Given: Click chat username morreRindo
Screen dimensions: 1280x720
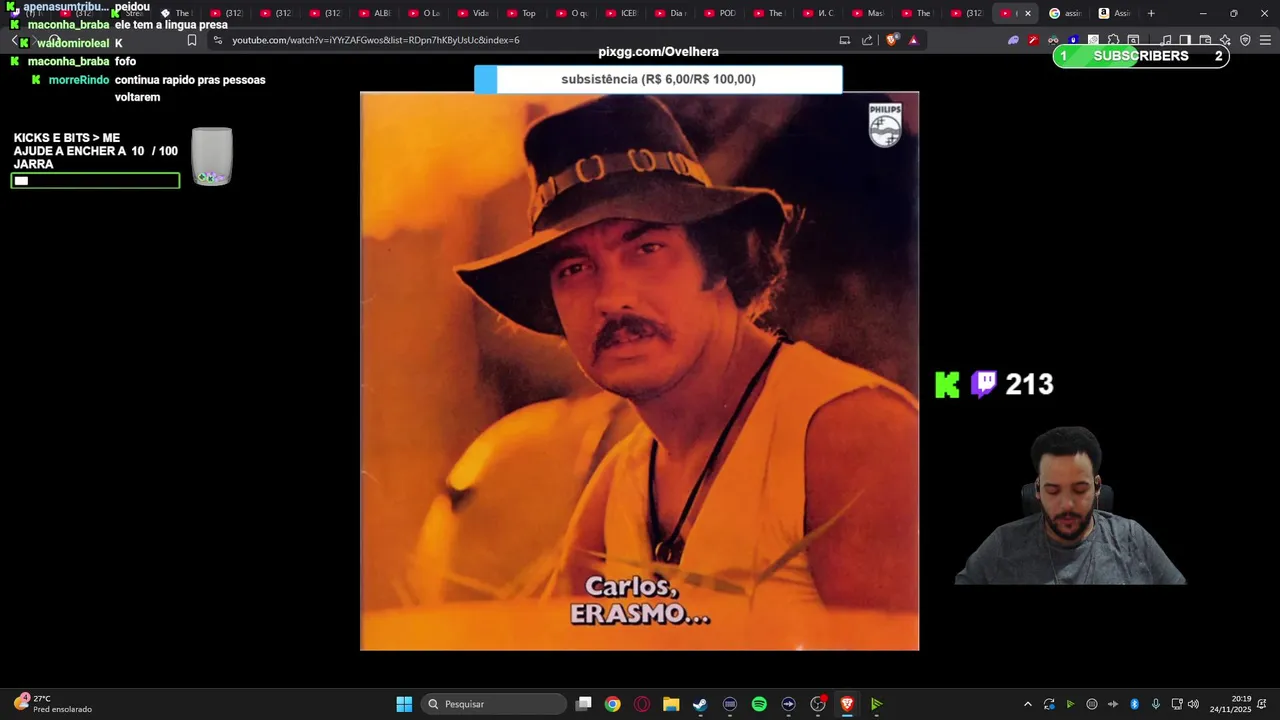Looking at the screenshot, I should [x=79, y=80].
